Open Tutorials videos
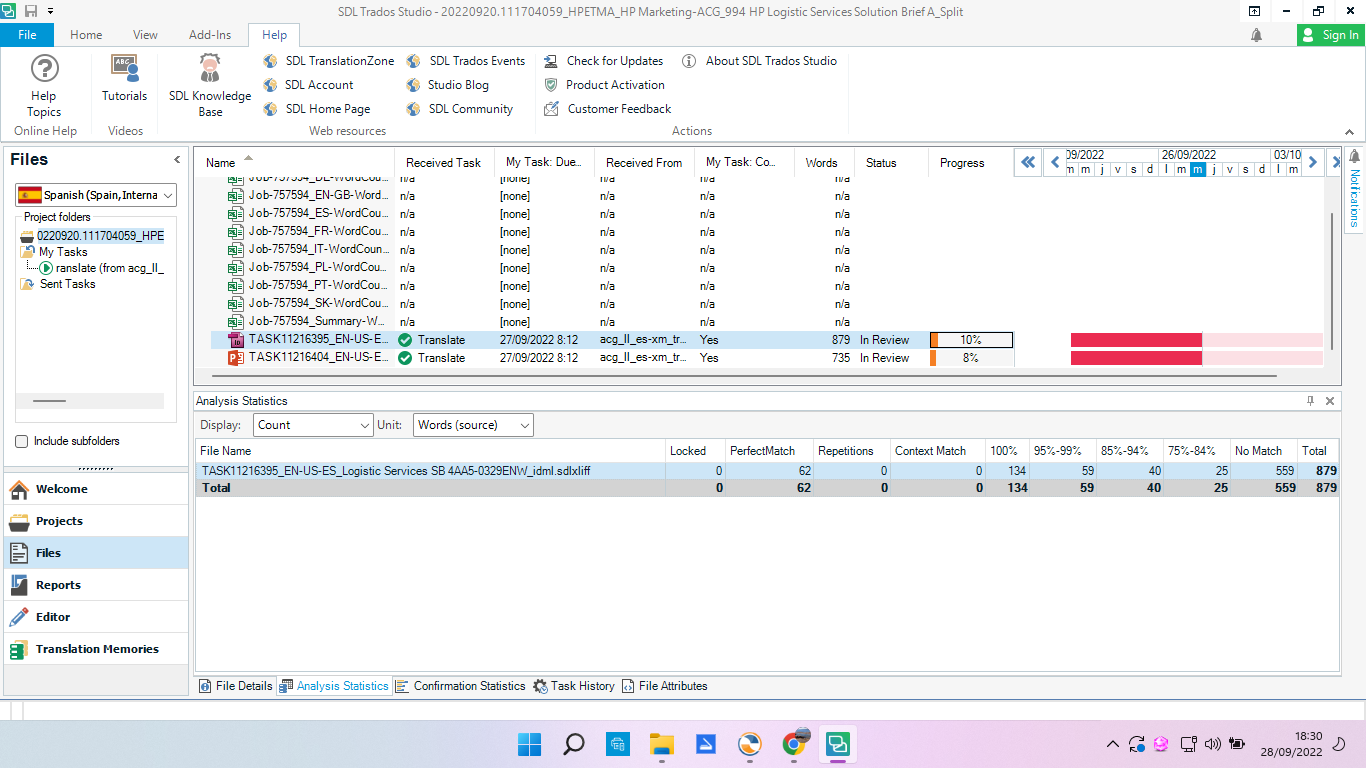The height and width of the screenshot is (768, 1366). click(x=124, y=79)
